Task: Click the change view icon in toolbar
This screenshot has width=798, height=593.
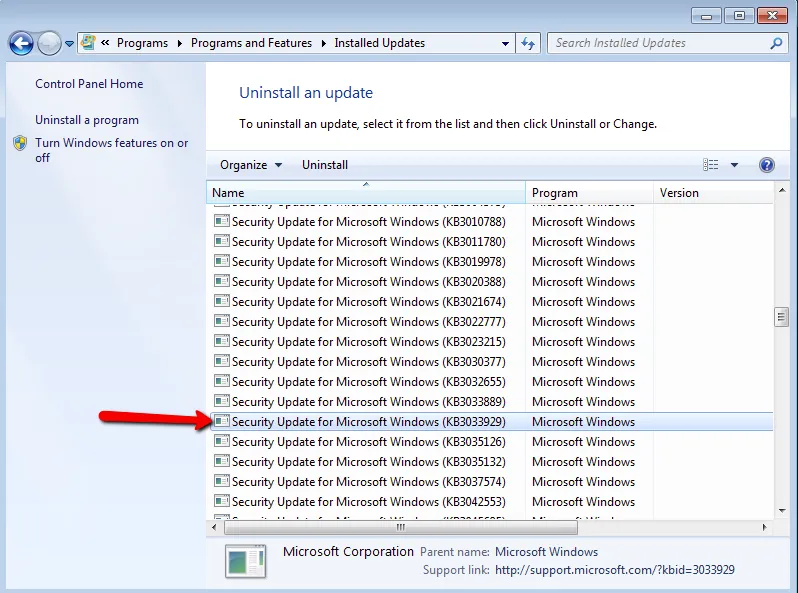Action: pos(711,165)
